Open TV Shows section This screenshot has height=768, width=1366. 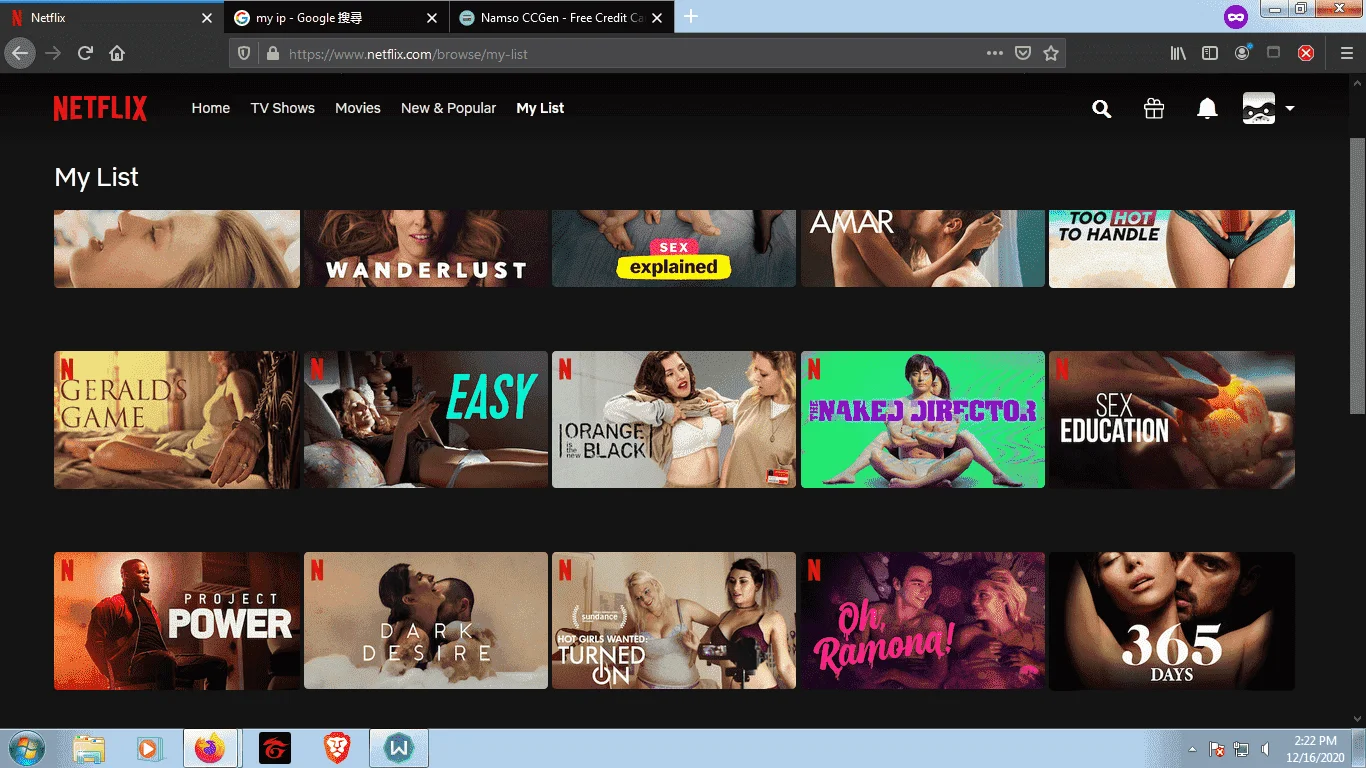point(283,108)
